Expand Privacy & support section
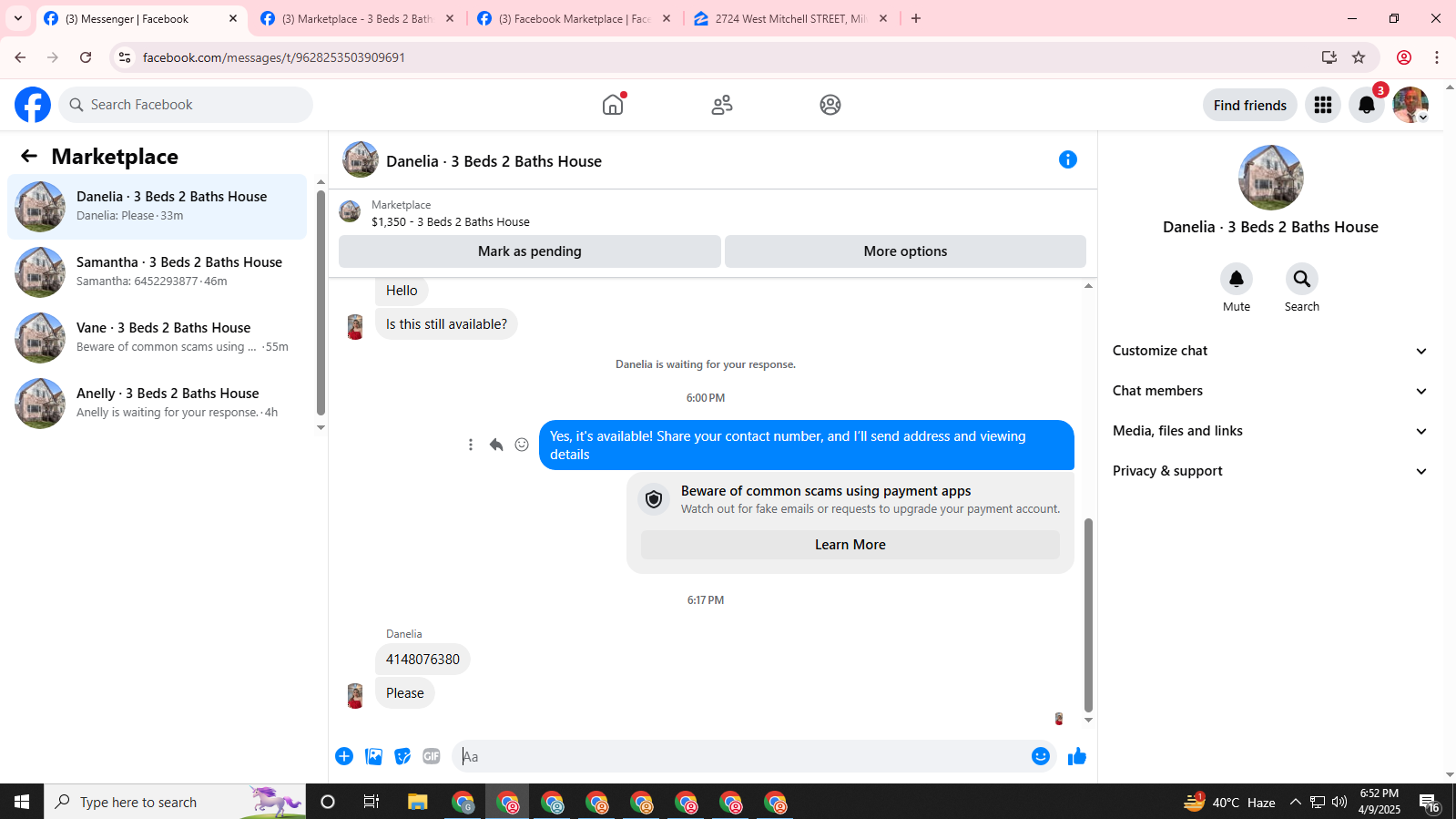 pyautogui.click(x=1270, y=471)
